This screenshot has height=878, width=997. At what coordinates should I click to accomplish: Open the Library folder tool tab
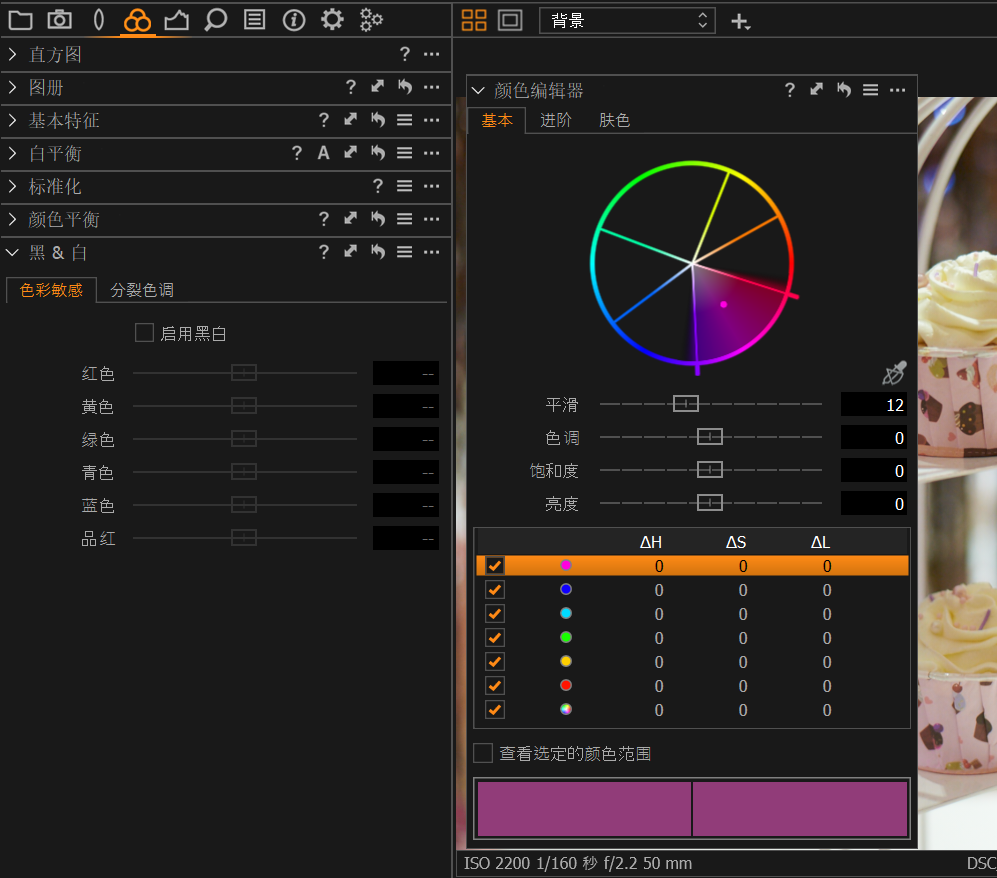[x=20, y=19]
